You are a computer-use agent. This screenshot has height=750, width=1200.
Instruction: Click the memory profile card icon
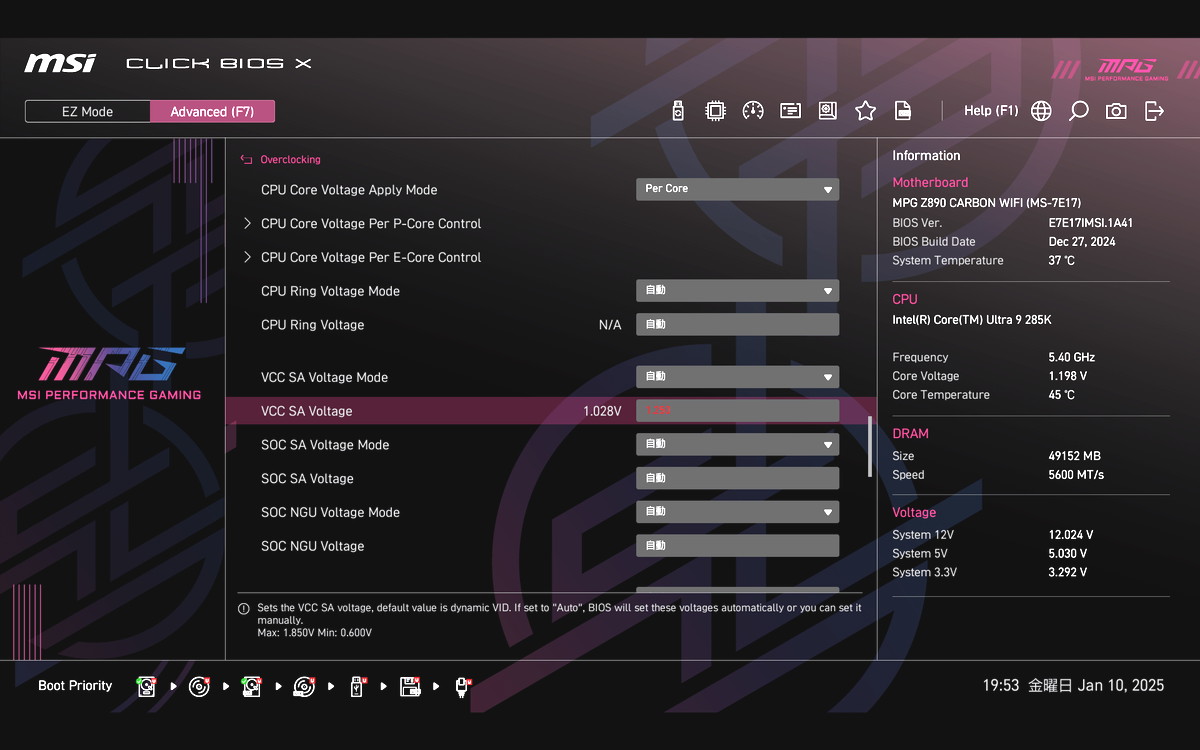point(791,111)
